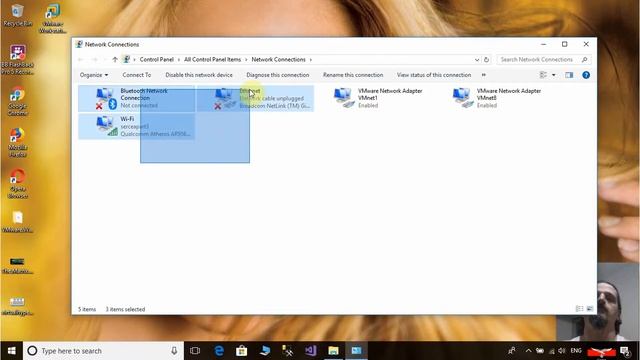The height and width of the screenshot is (360, 640).
Task: Refresh the Network Connections view
Action: pos(486,60)
